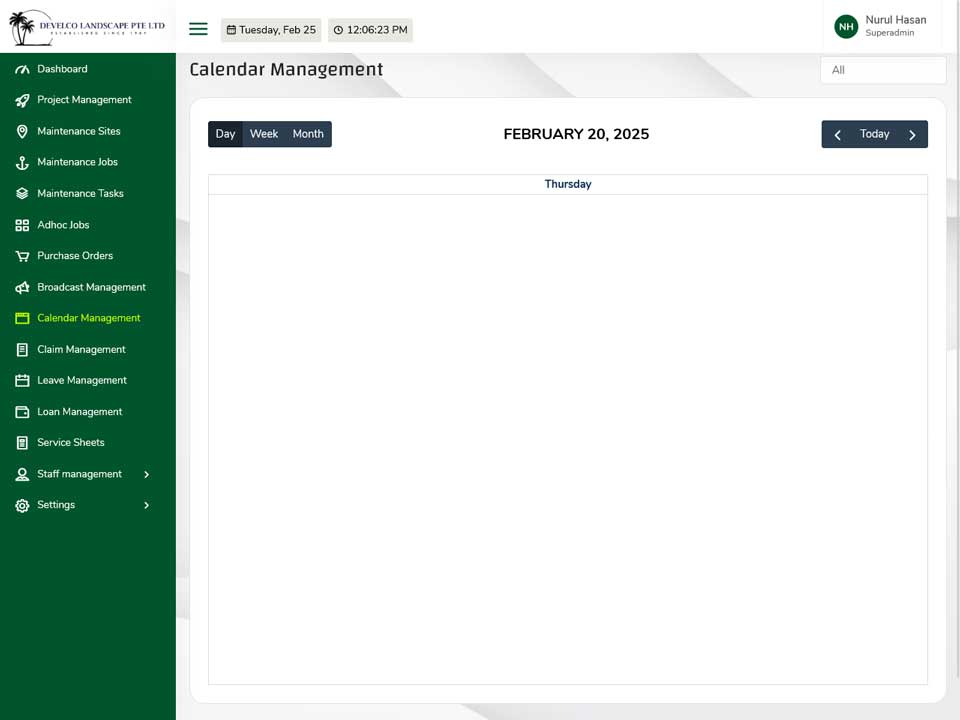Click the Today button
This screenshot has width=960, height=720.
pyautogui.click(x=874, y=134)
